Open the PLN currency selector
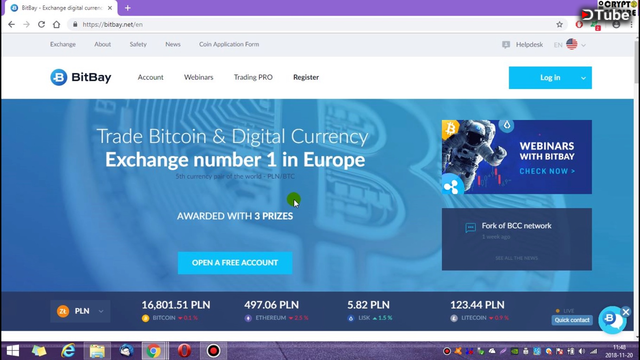The image size is (640, 360). tap(80, 311)
